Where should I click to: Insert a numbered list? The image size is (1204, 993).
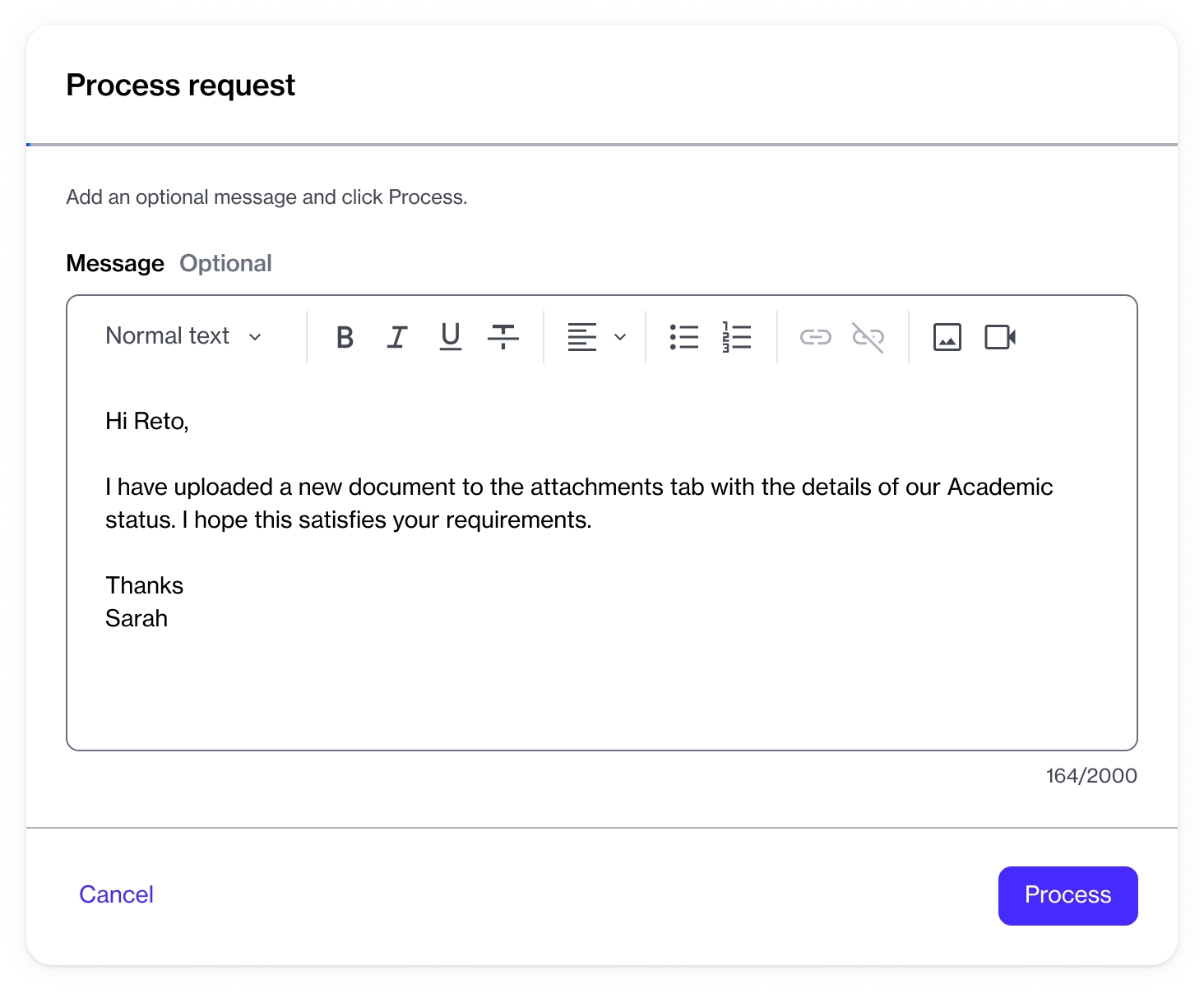(737, 337)
